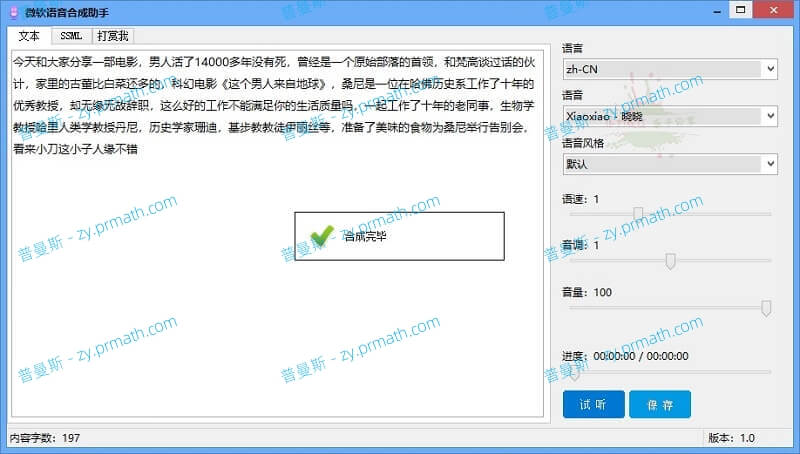
Task: Click inside the main text input area
Action: click(x=278, y=234)
